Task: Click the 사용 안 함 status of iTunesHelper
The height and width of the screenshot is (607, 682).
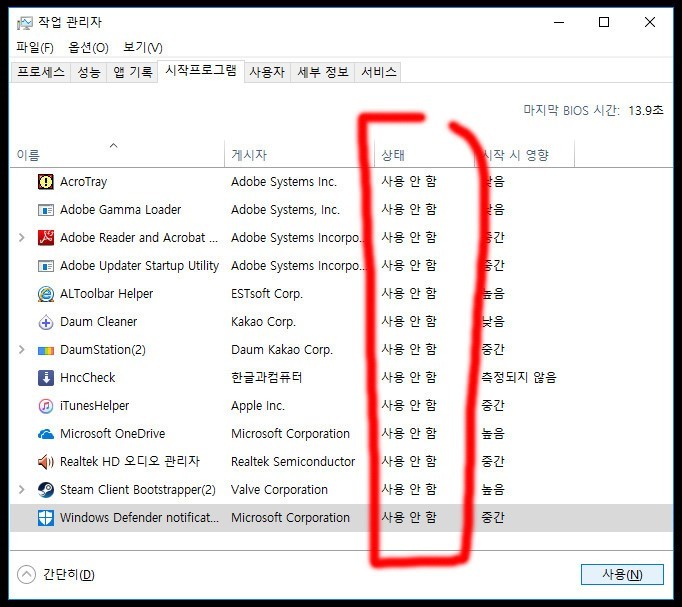Action: pos(409,405)
